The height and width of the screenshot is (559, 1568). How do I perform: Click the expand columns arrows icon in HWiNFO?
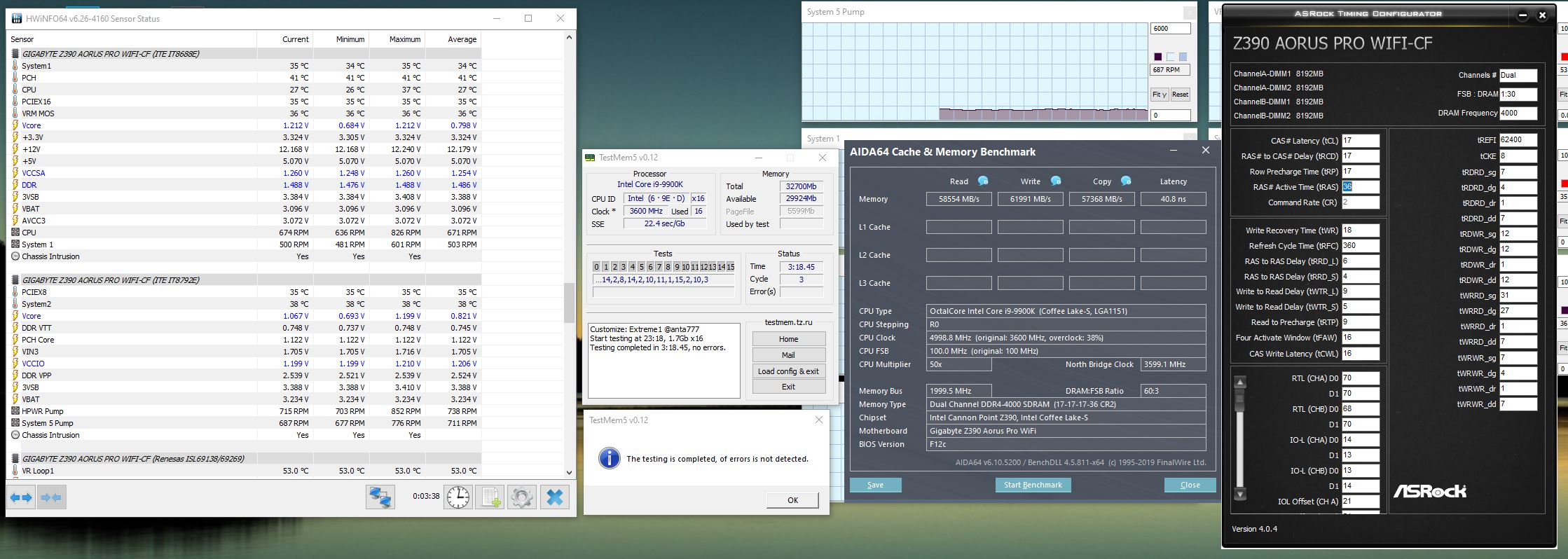coord(21,497)
